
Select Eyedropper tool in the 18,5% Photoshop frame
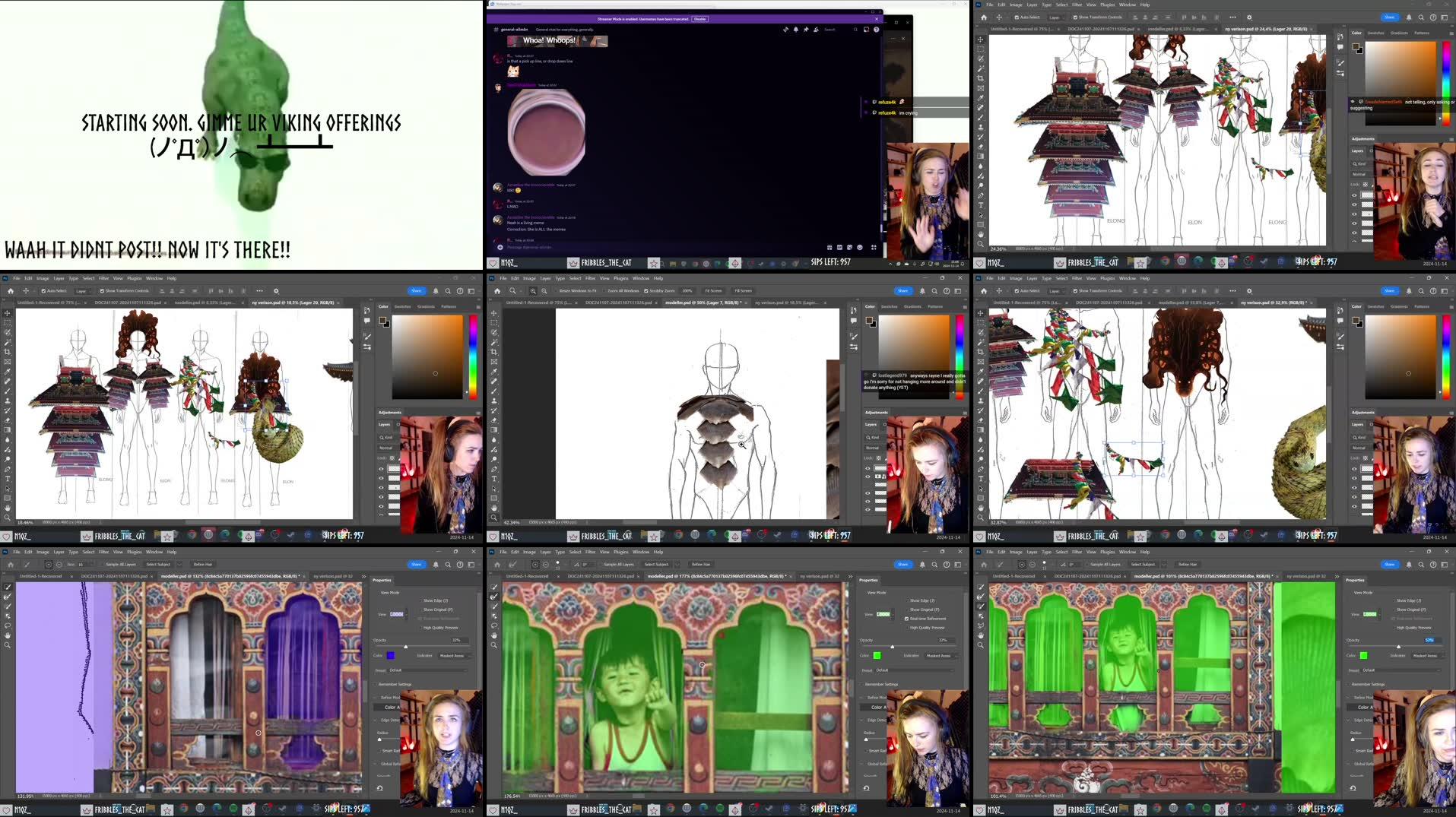8,372
